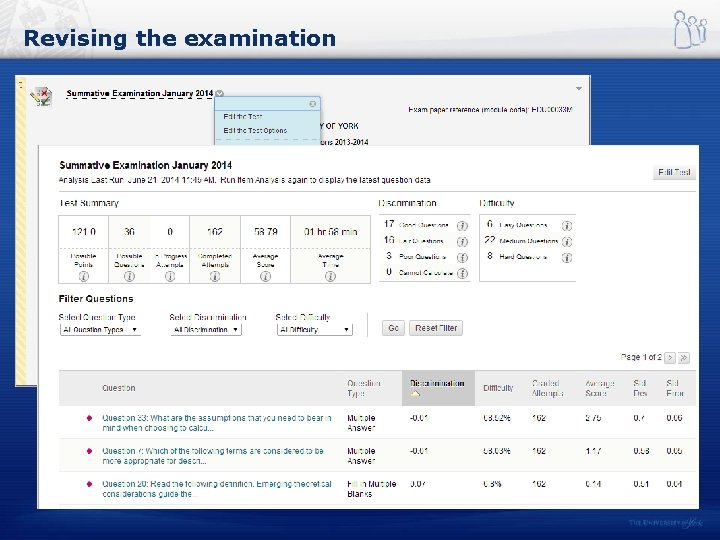Open Question 20 definition link
Screen dimensions: 720x540
pyautogui.click(x=217, y=489)
